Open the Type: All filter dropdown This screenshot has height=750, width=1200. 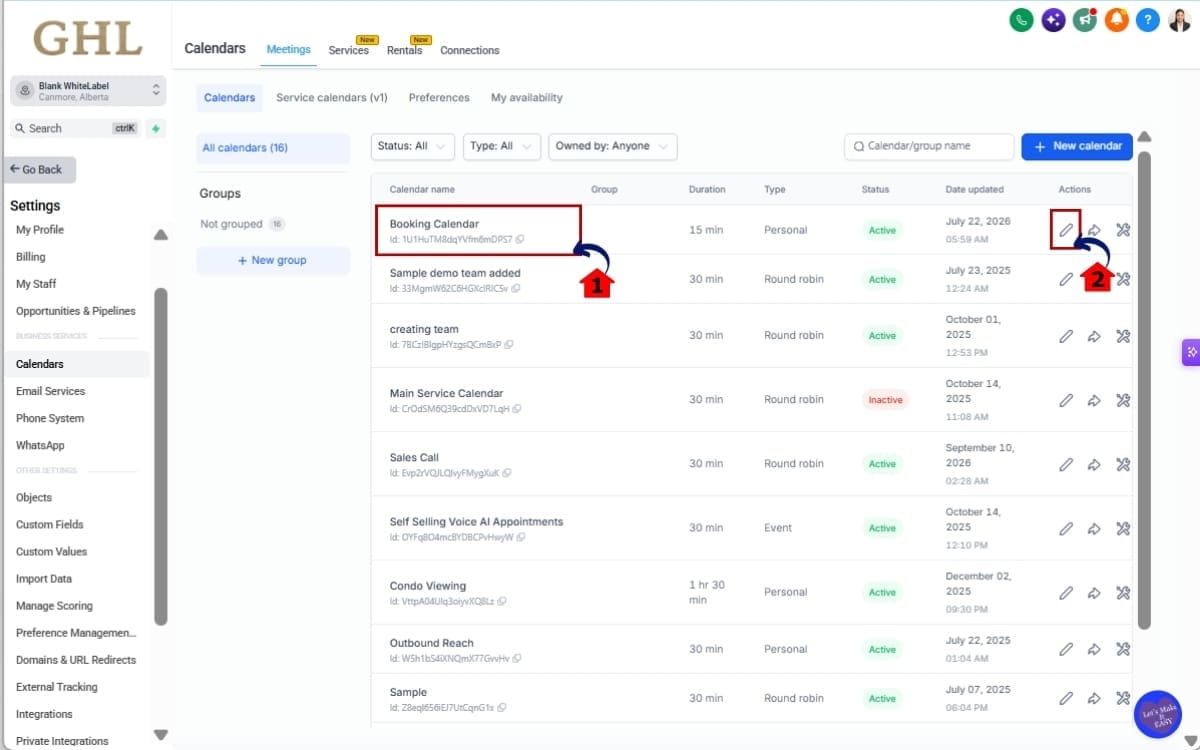(x=502, y=146)
